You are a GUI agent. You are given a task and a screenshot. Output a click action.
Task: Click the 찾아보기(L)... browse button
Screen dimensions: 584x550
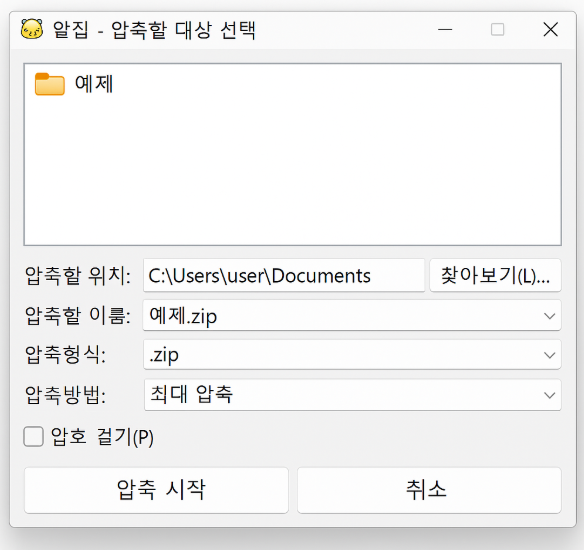tap(495, 276)
